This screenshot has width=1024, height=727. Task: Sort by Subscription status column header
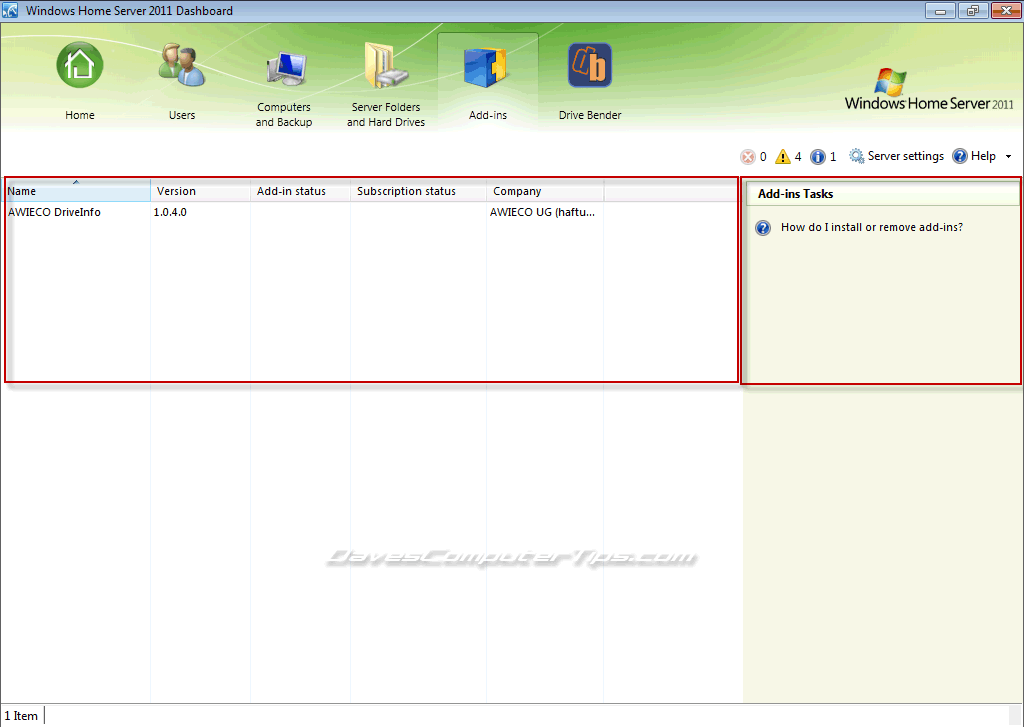coord(418,191)
